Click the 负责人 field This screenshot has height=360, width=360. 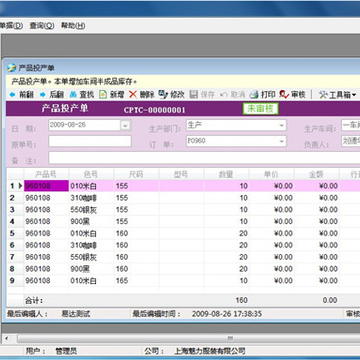click(x=350, y=141)
